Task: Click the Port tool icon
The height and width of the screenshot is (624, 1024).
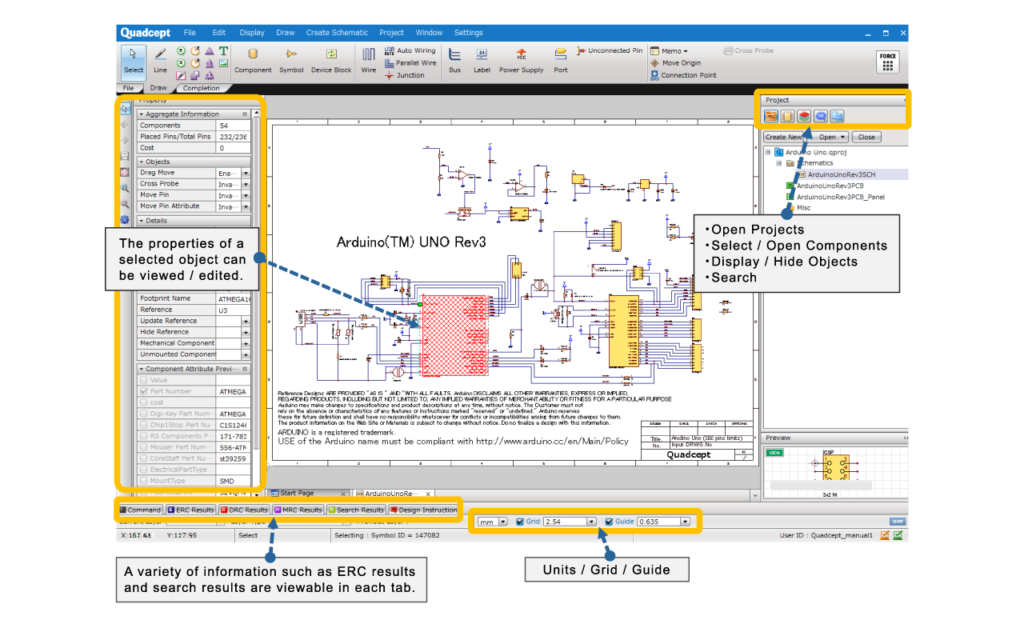Action: tap(561, 58)
